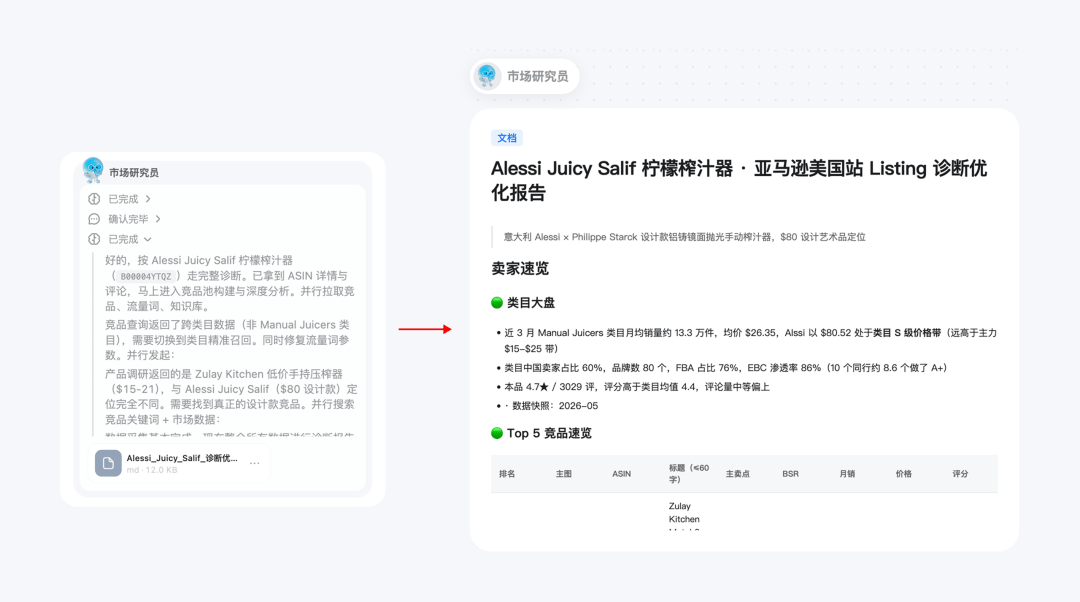The width and height of the screenshot is (1080, 602).
Task: Click the Zulay Kitchen table cell
Action: click(x=684, y=515)
